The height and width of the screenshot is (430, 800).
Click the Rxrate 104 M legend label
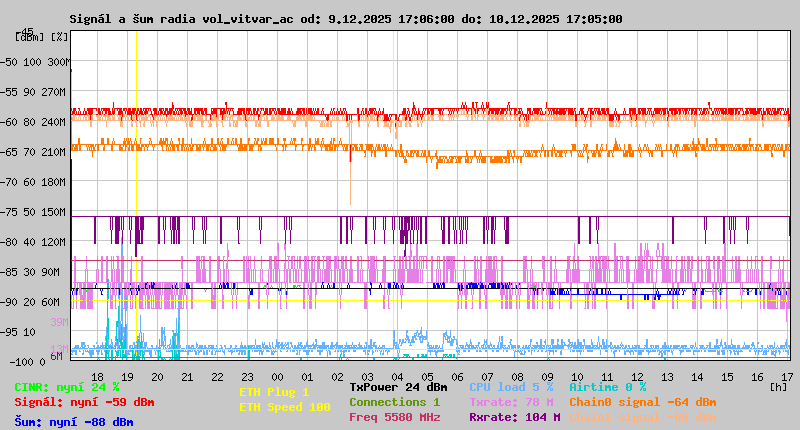coord(510,417)
